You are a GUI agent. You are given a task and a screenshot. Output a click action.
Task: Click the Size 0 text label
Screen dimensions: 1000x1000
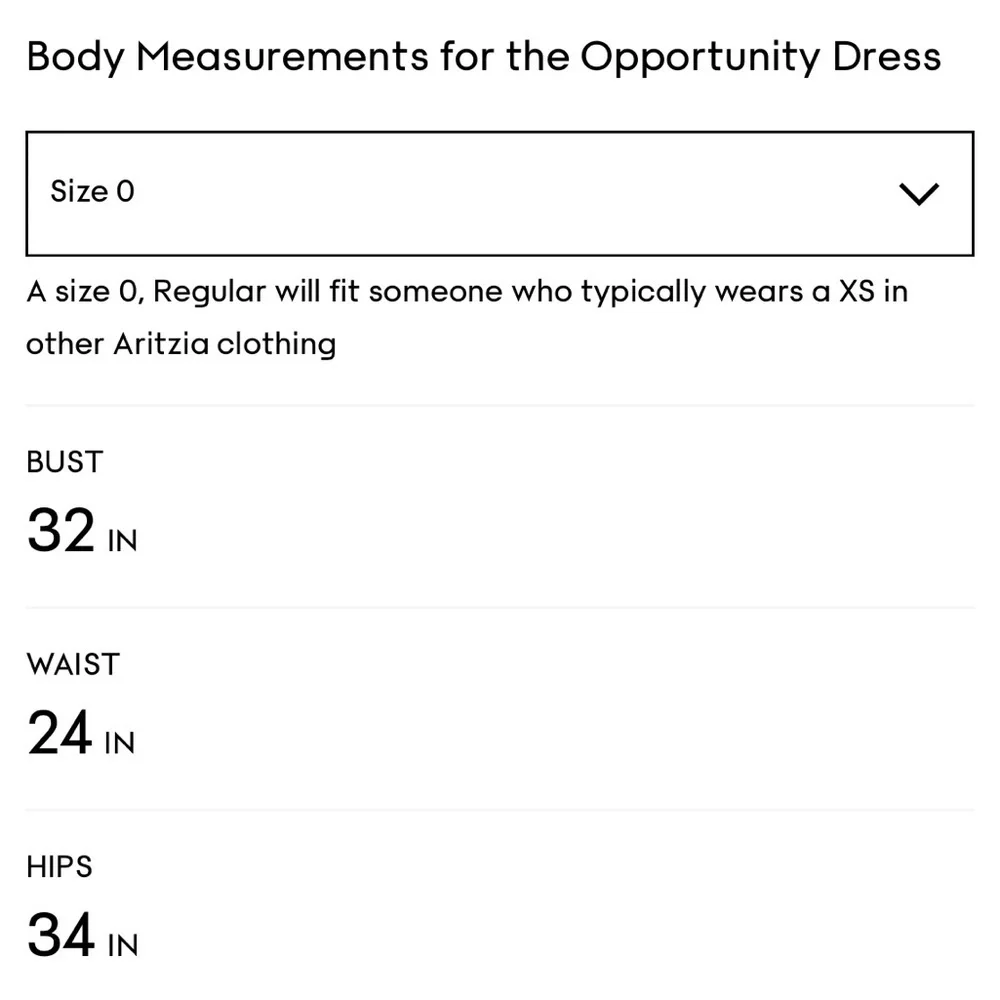tap(92, 191)
